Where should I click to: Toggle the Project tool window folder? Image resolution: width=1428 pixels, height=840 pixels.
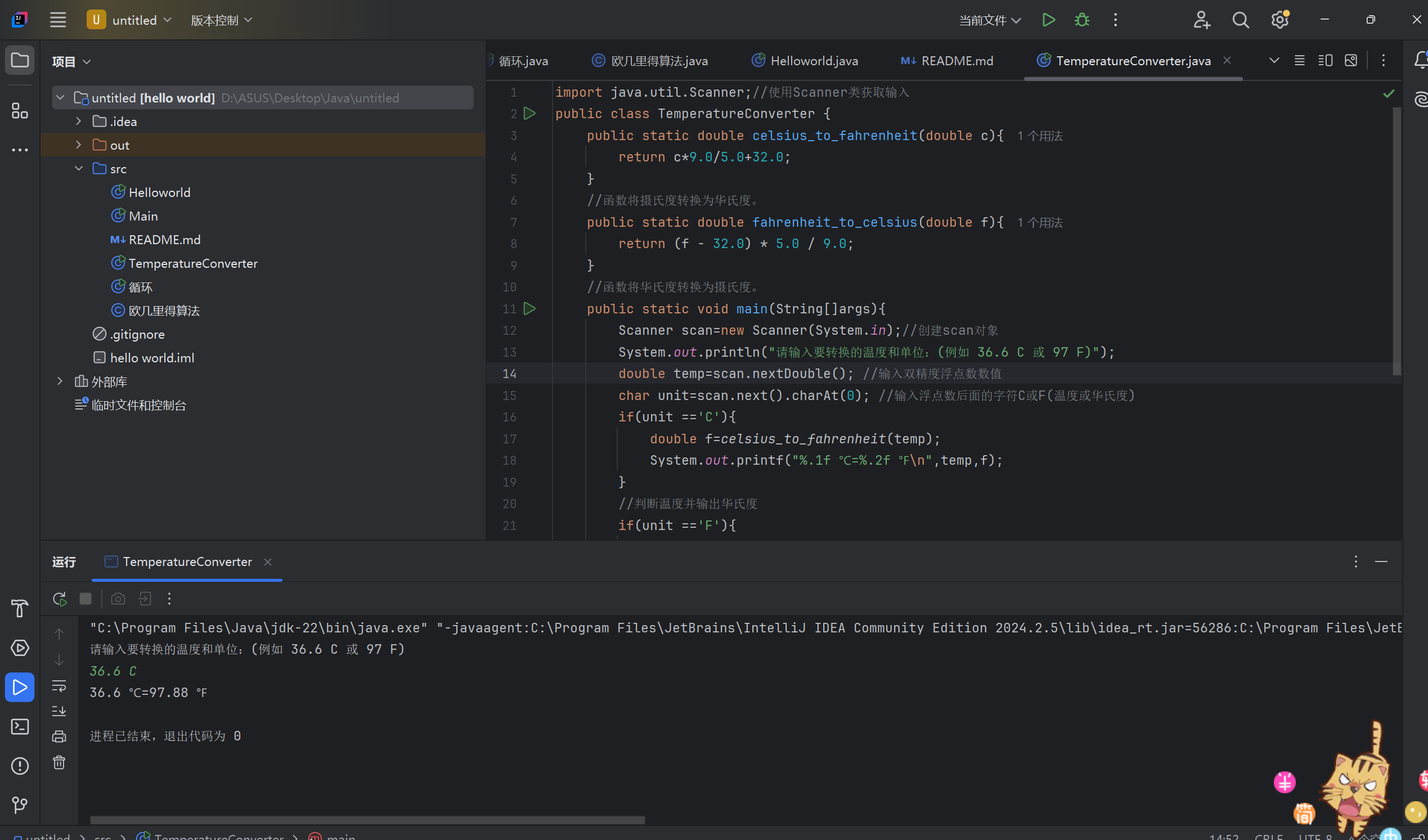click(20, 60)
